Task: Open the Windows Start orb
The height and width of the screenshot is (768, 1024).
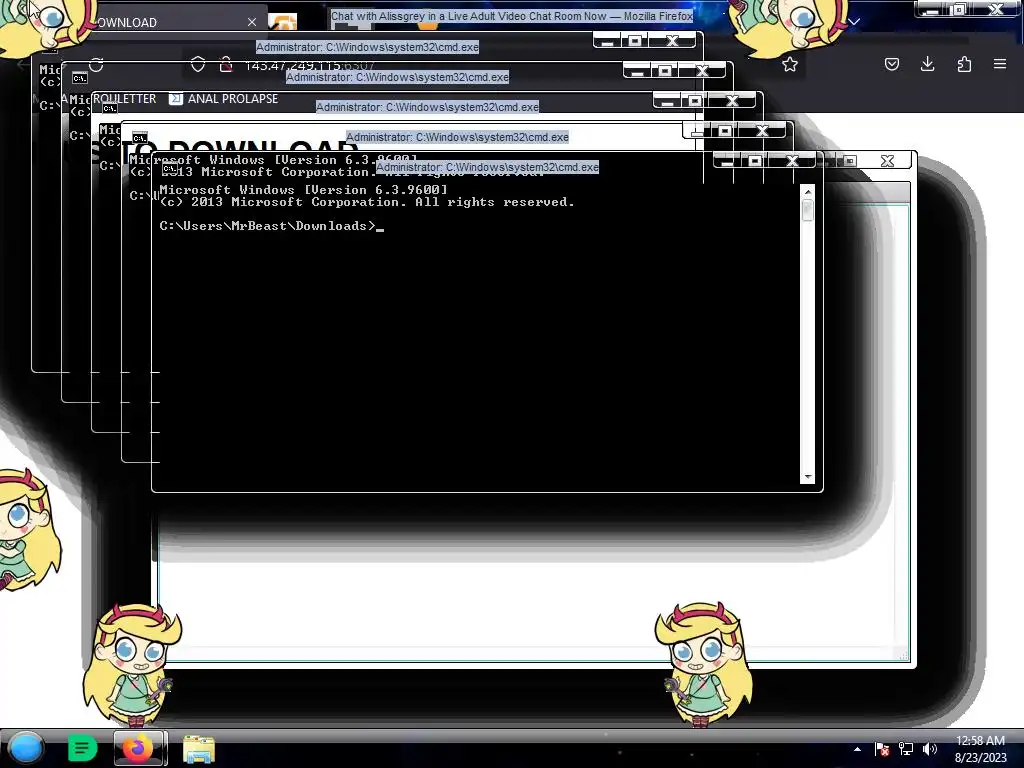Action: [x=26, y=748]
